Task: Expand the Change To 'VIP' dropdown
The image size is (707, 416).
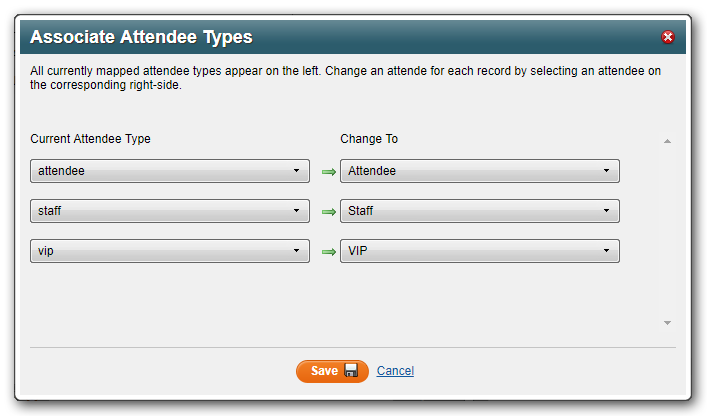Action: (x=479, y=251)
